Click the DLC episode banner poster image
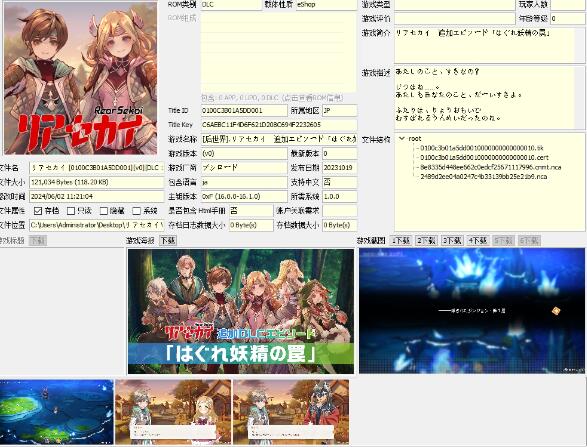 point(241,311)
